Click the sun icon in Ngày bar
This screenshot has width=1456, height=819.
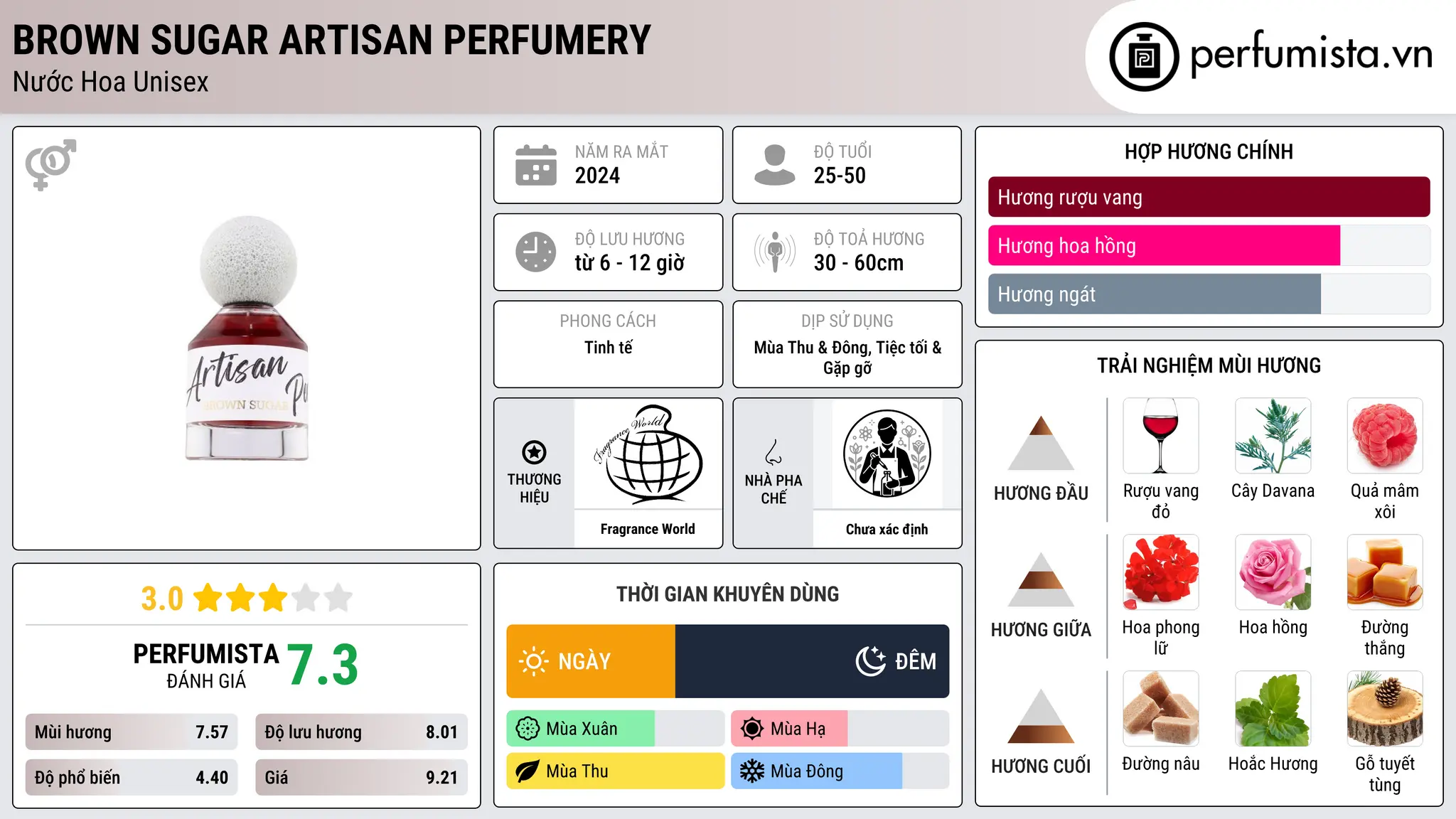pyautogui.click(x=533, y=661)
